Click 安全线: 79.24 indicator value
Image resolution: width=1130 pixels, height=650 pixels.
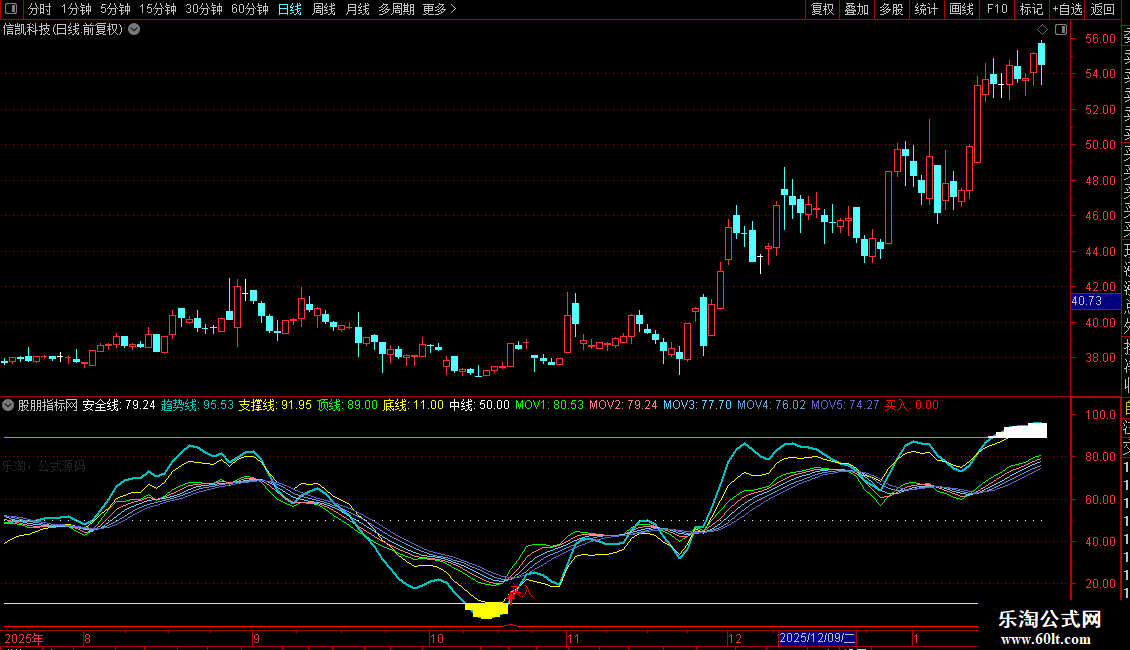pyautogui.click(x=119, y=405)
